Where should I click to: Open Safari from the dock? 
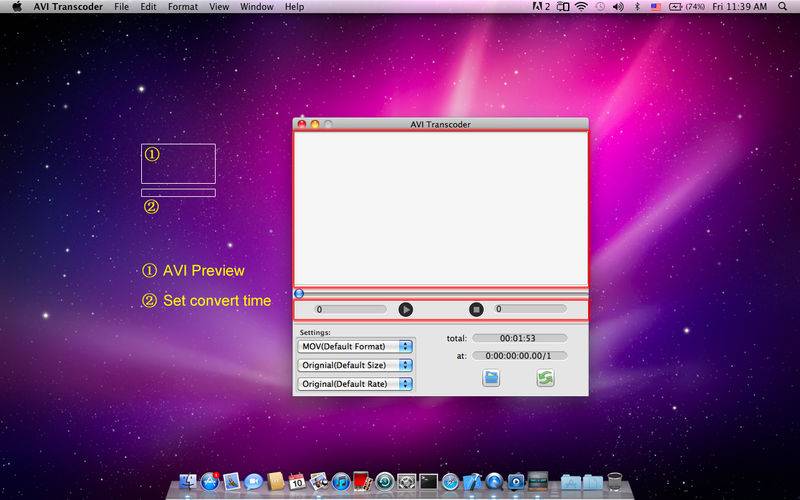pyautogui.click(x=450, y=481)
